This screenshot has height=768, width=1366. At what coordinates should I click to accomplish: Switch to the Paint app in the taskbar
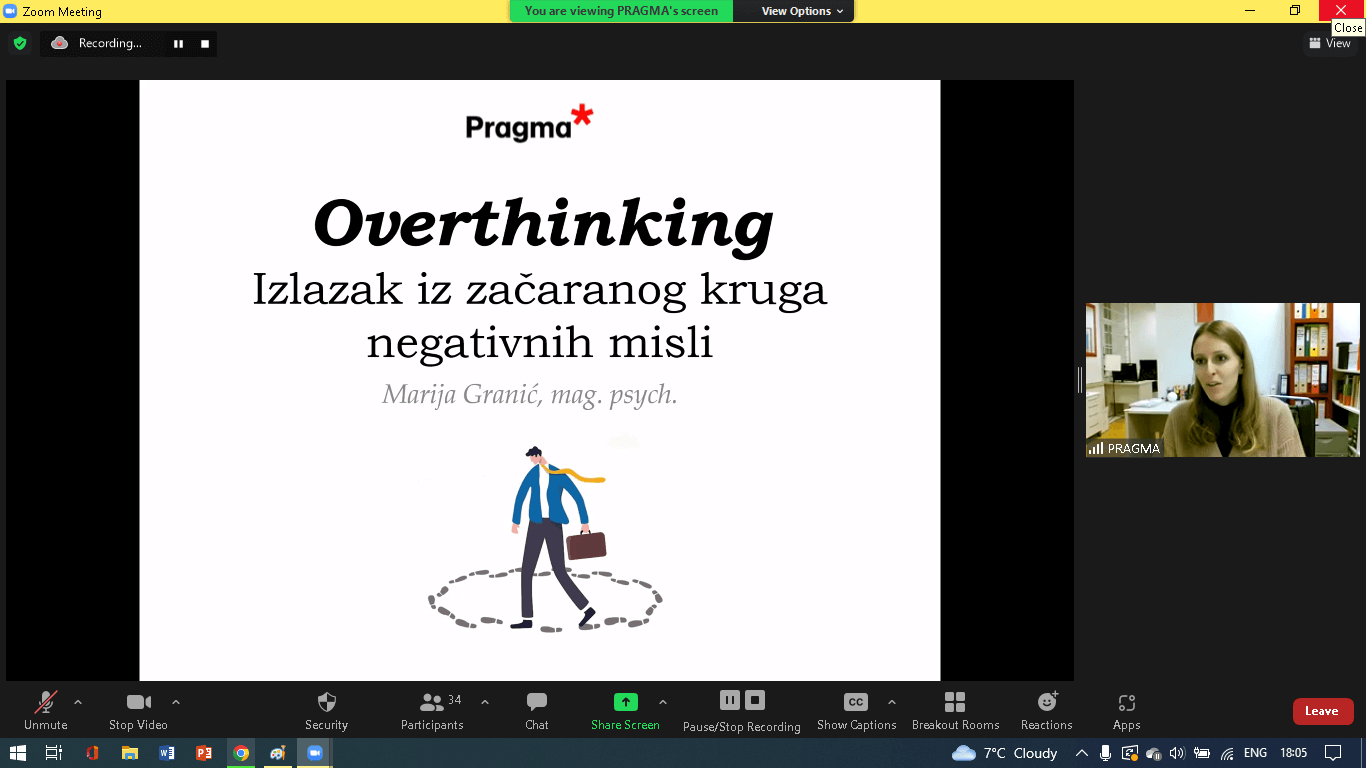pyautogui.click(x=278, y=753)
